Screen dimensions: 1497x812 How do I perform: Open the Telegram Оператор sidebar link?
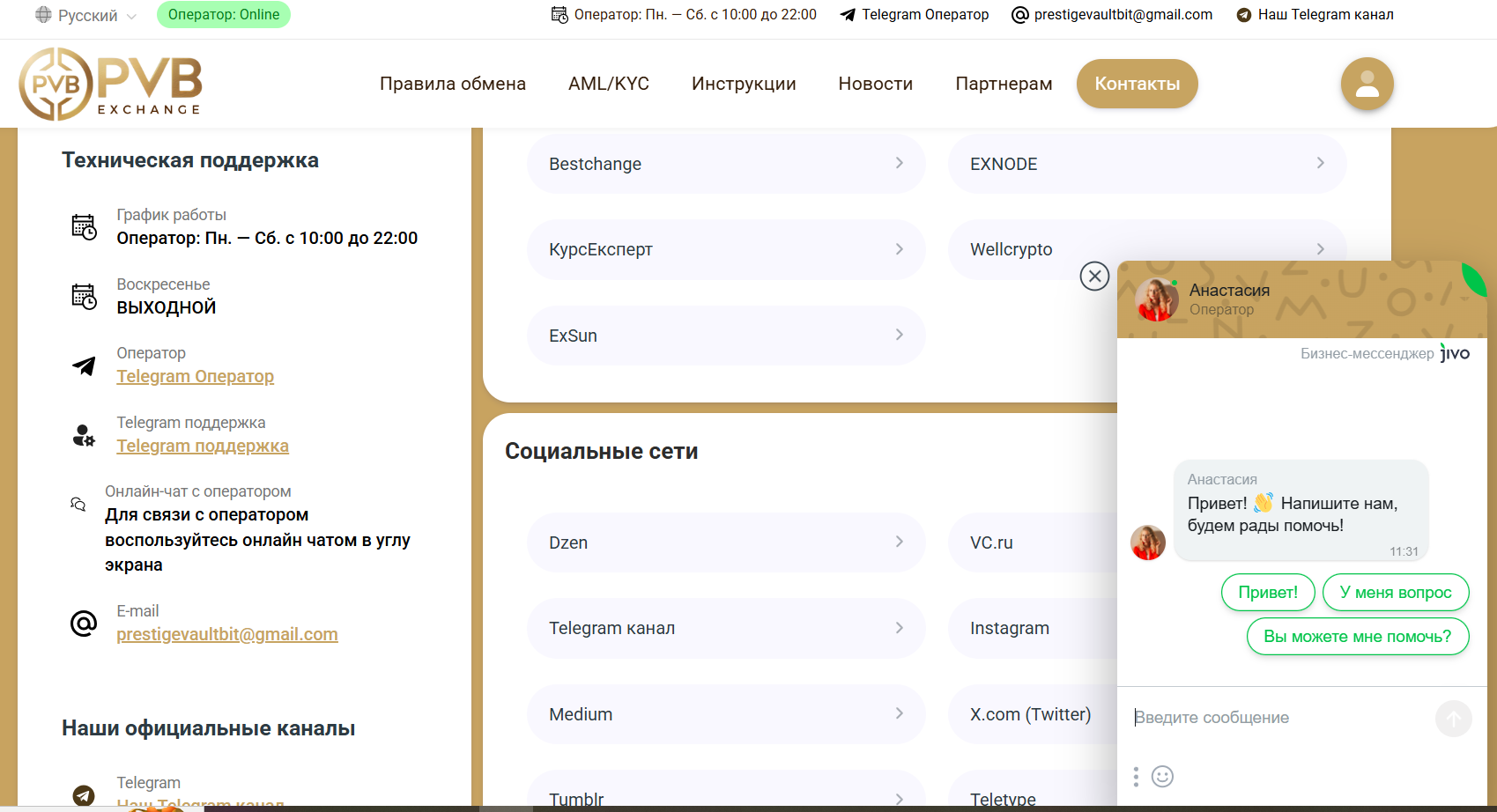point(196,376)
